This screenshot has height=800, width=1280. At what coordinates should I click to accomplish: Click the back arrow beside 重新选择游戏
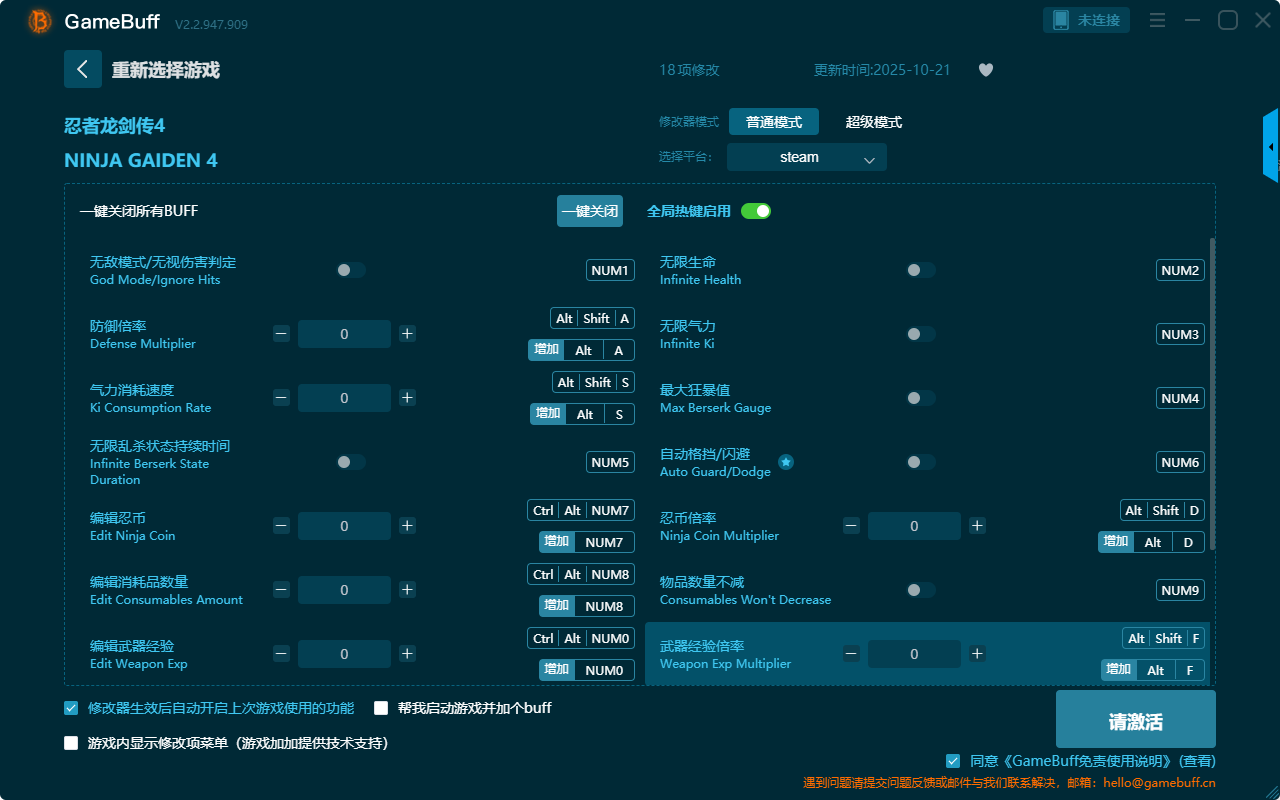[83, 69]
